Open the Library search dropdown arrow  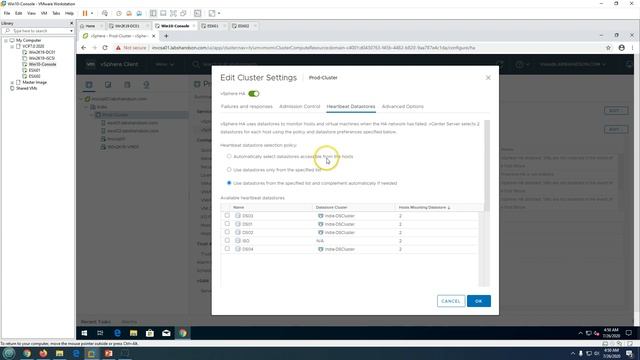click(71, 31)
